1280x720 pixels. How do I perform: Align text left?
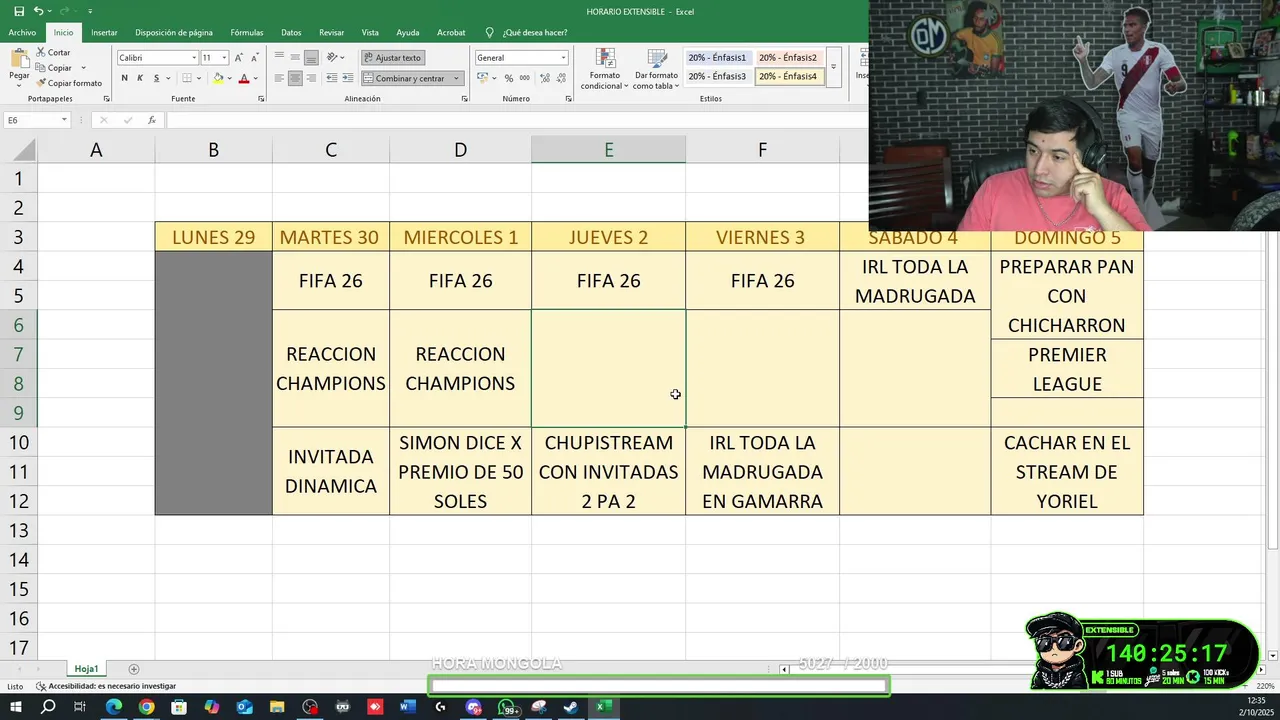[279, 78]
